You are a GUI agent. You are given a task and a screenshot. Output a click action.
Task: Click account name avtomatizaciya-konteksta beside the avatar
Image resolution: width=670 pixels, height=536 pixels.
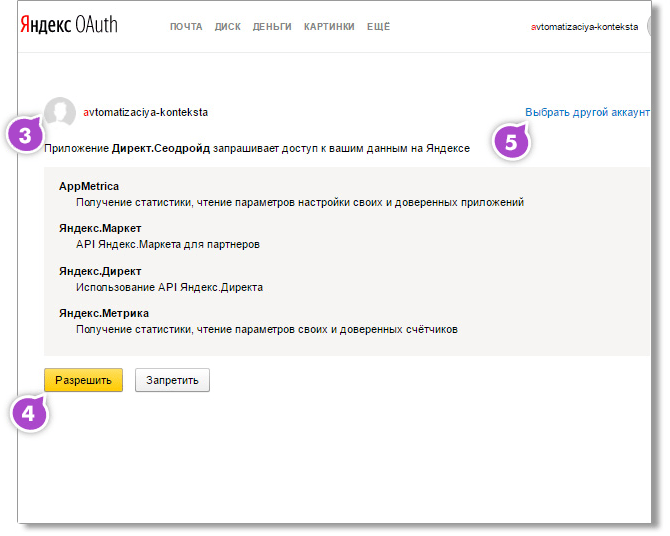coord(145,112)
